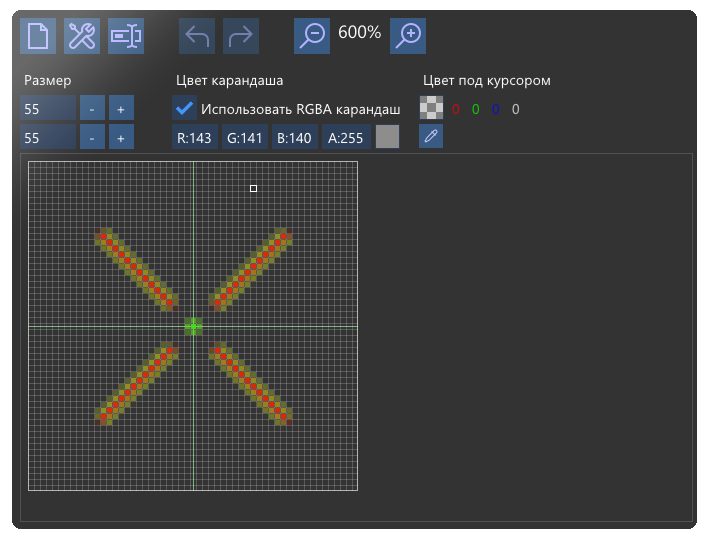This screenshot has width=710, height=540.
Task: Activate the eyedropper color picker tool
Action: point(431,136)
